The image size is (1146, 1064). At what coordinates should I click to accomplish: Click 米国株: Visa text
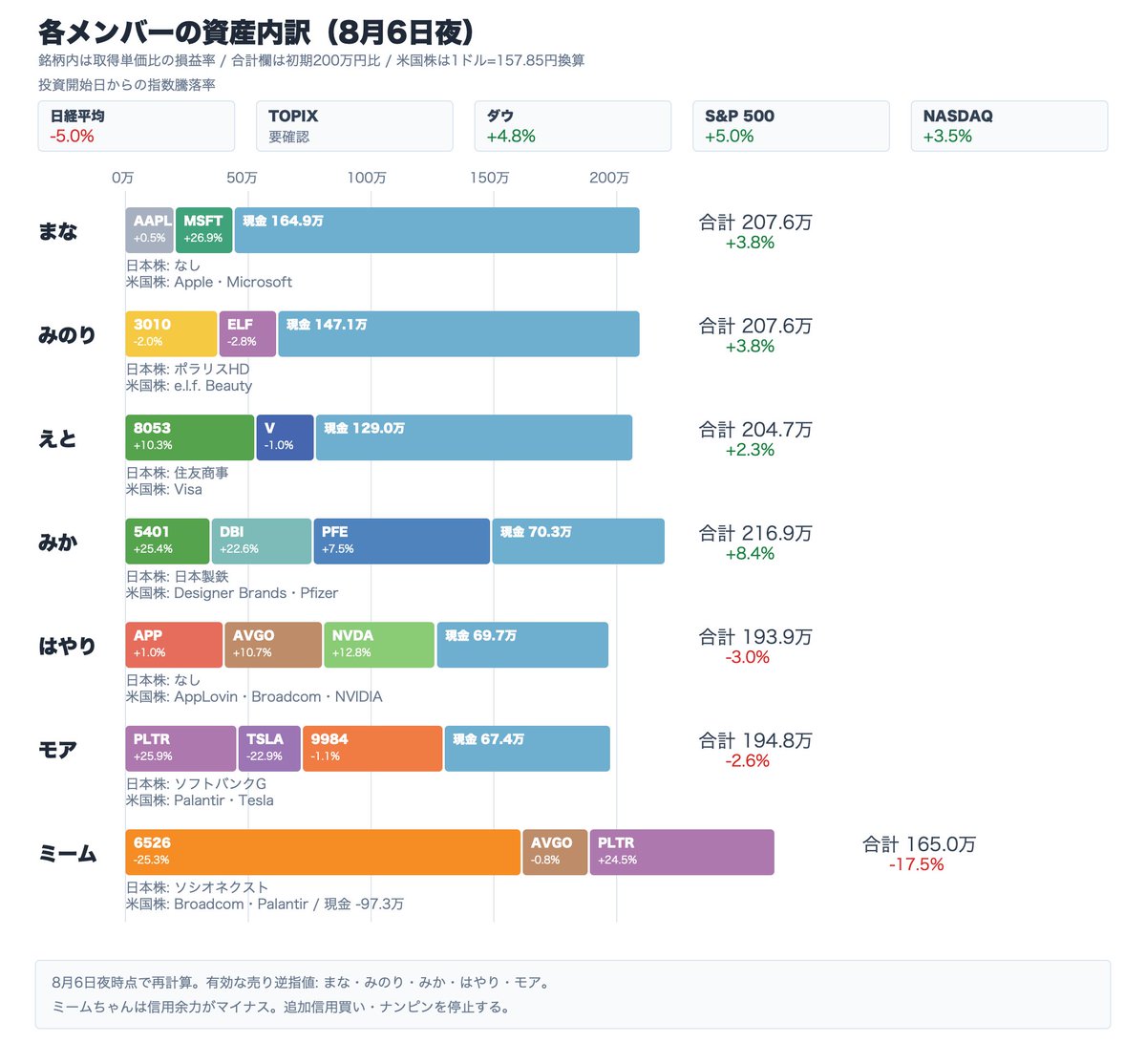click(164, 489)
